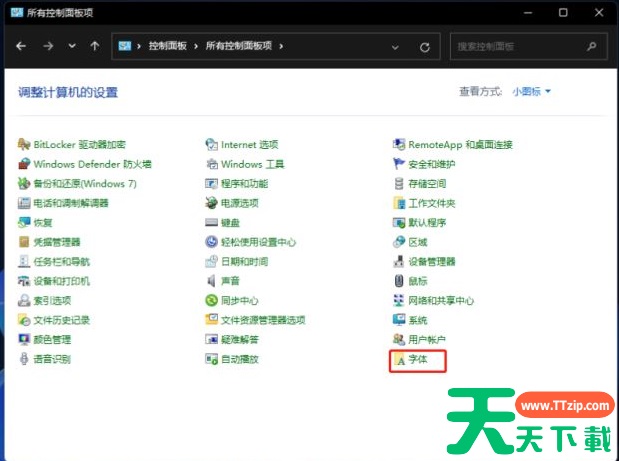Click the color management icon
This screenshot has height=461, width=619.
pos(24,339)
